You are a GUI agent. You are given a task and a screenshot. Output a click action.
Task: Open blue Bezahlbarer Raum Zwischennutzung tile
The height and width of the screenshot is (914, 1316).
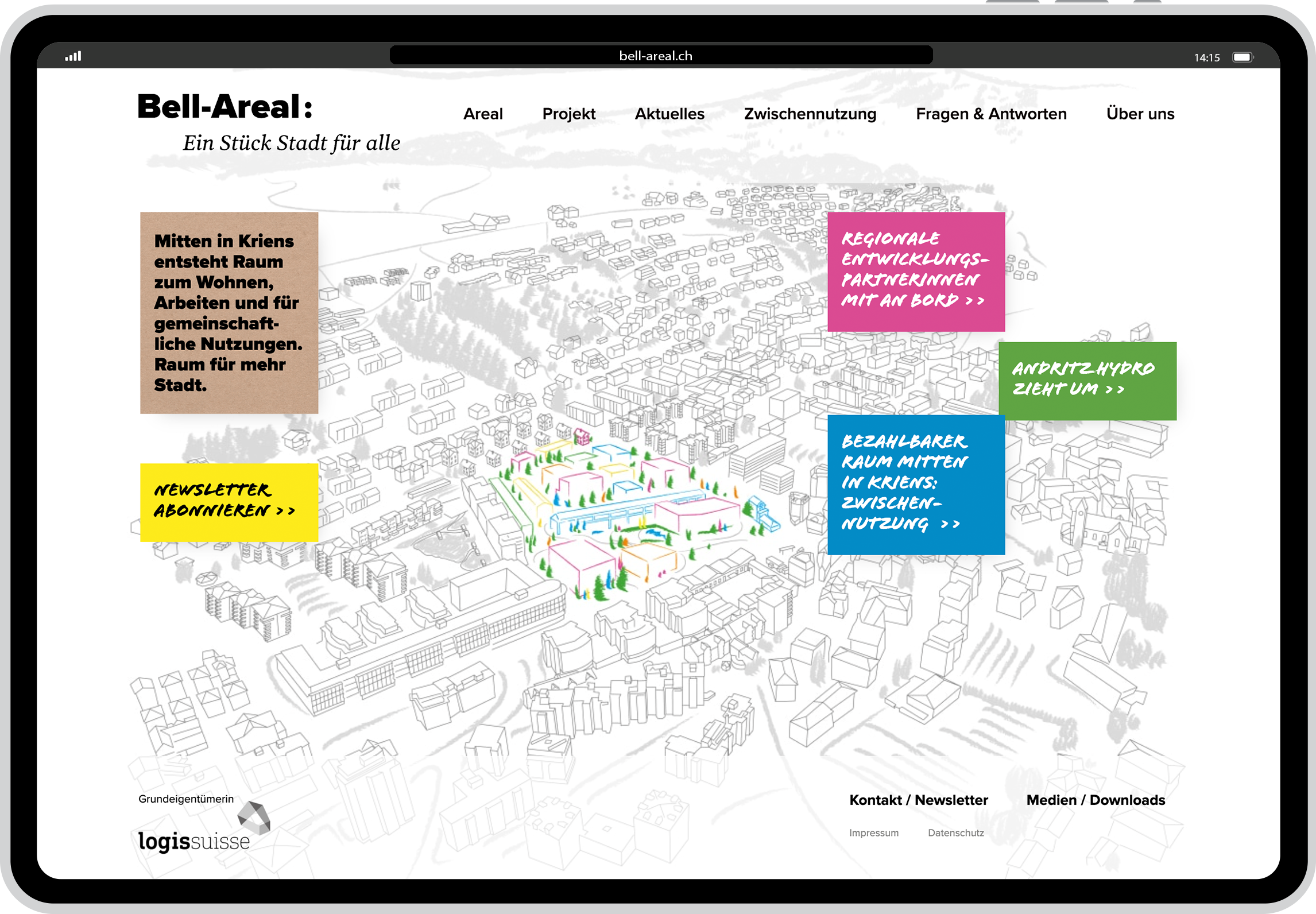[x=916, y=484]
